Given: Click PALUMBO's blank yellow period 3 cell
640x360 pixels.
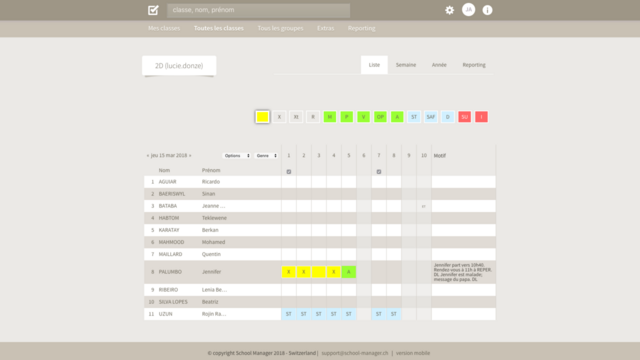Looking at the screenshot, I should pos(319,272).
